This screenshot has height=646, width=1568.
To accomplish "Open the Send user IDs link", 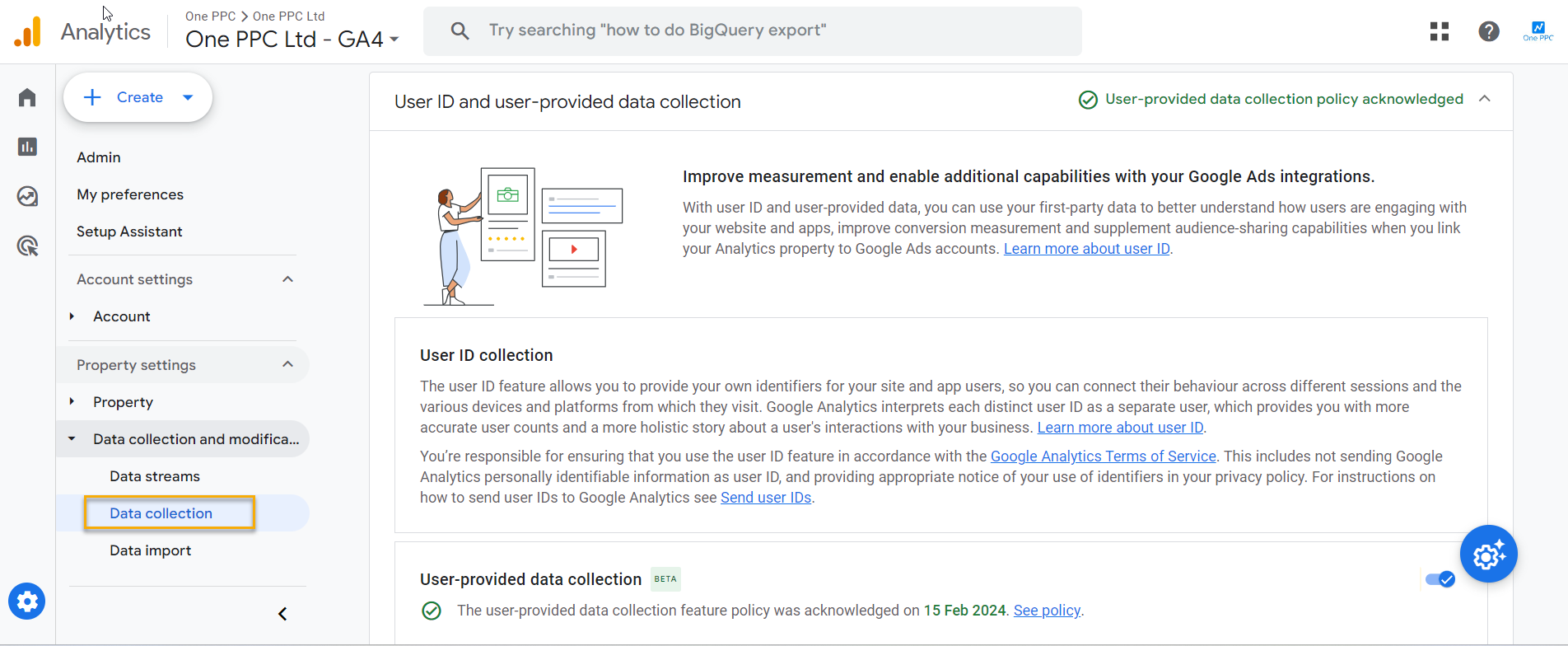I will coord(766,498).
